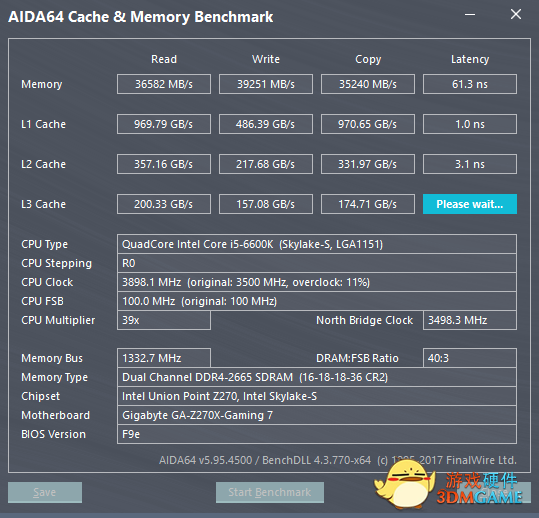This screenshot has width=539, height=518.
Task: Click the Memory row label
Action: coord(42,85)
